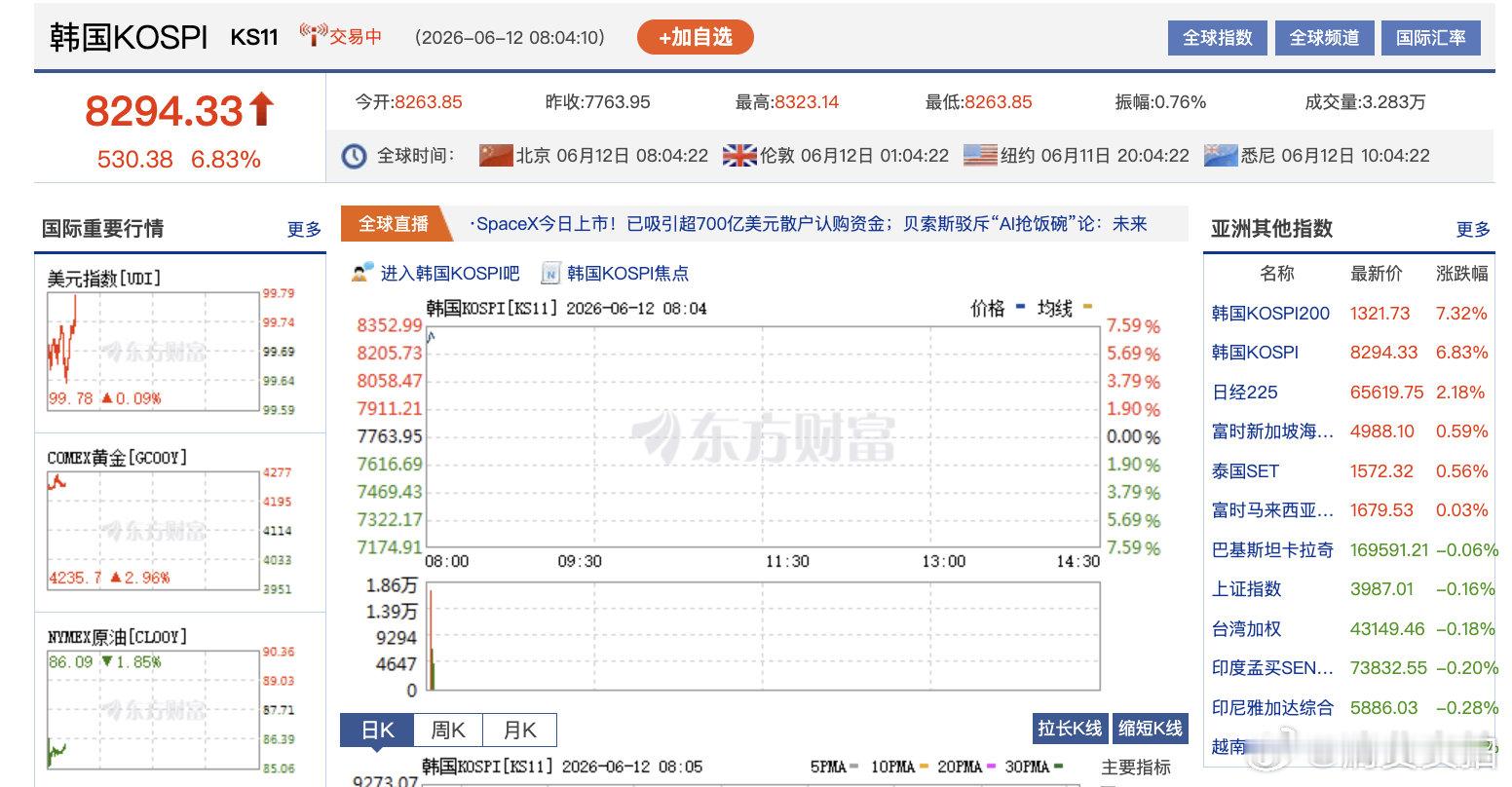Click the live trading broadcast signal icon
Screen dimensions: 1512x787
312,36
